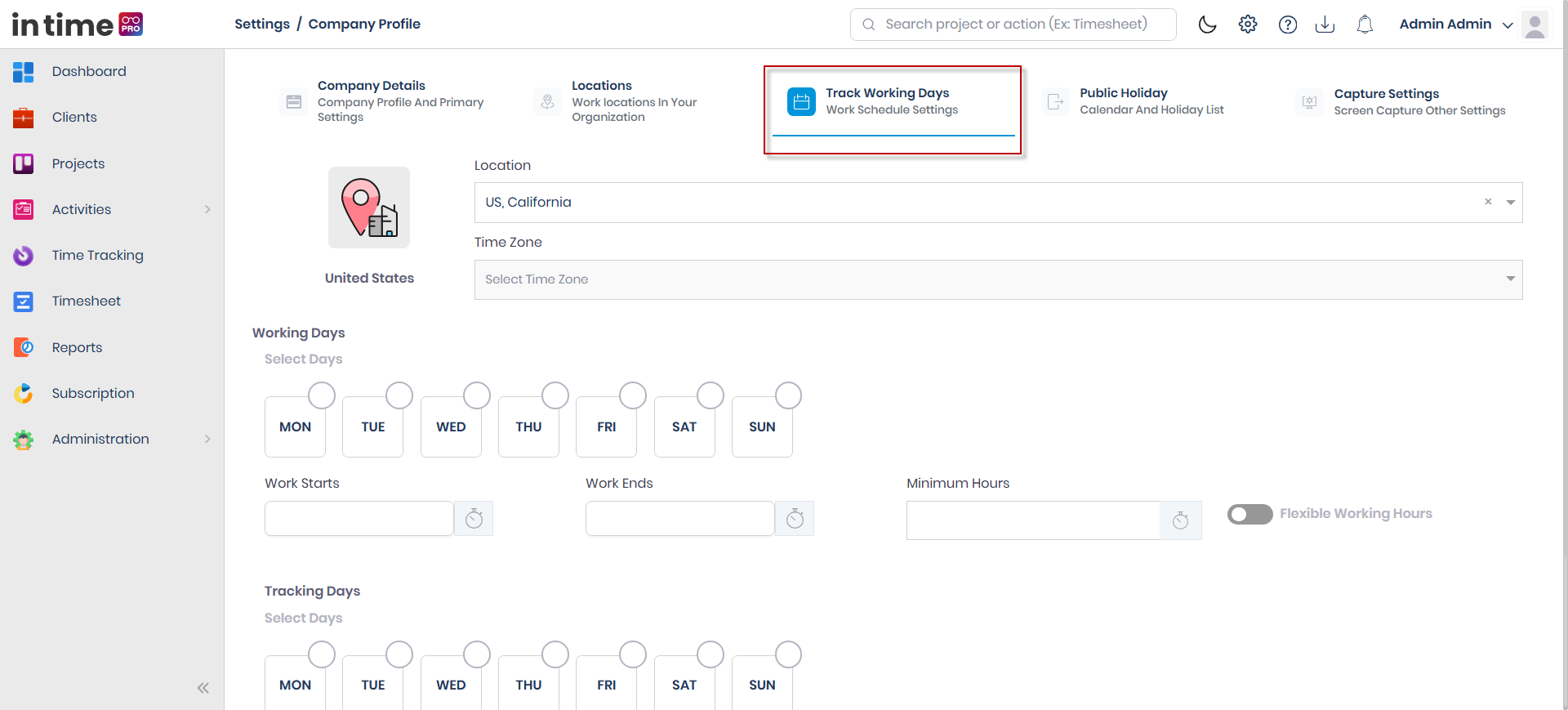Select SUN in Working Days

coord(763,426)
